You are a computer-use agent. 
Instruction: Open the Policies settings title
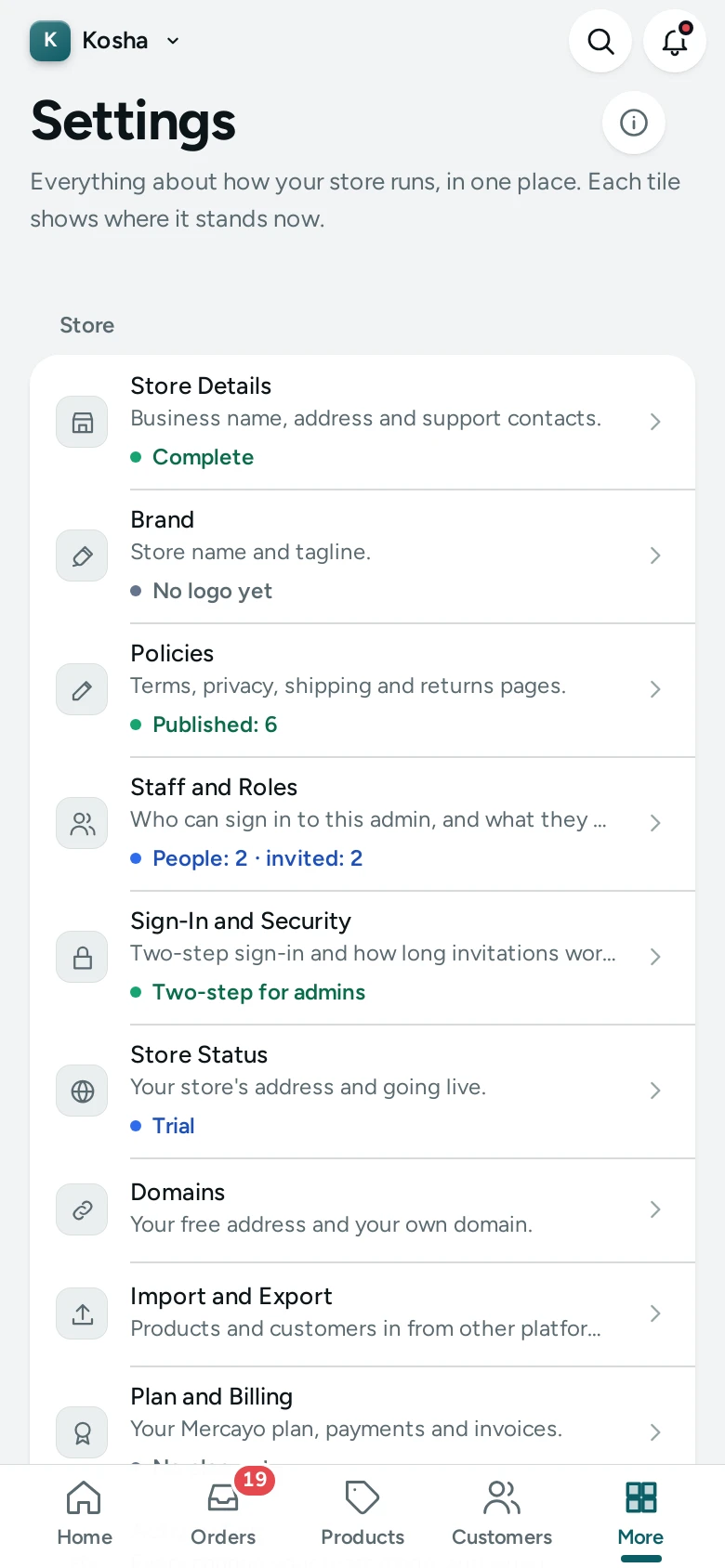[172, 653]
